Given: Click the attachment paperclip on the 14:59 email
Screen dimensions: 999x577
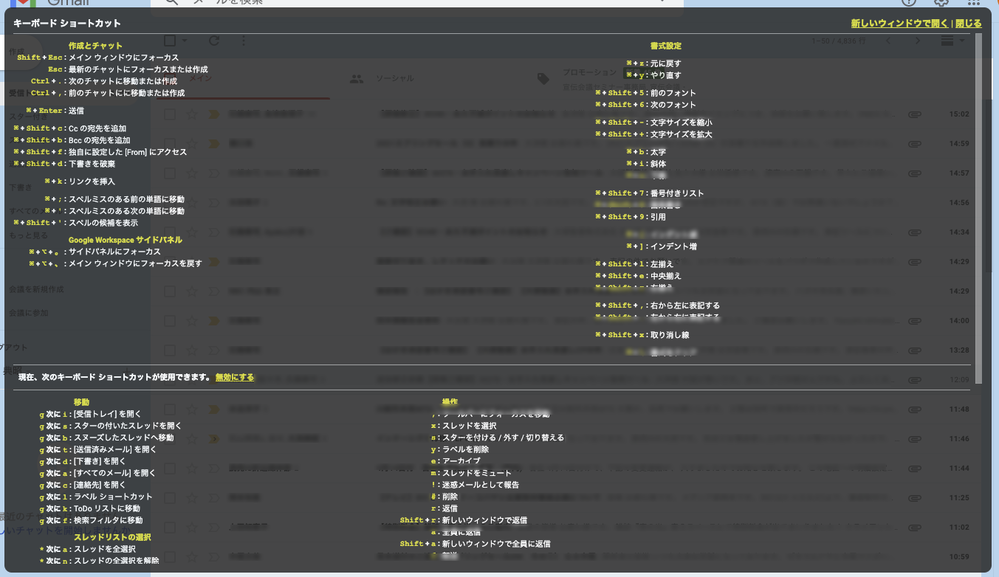Looking at the screenshot, I should 915,143.
